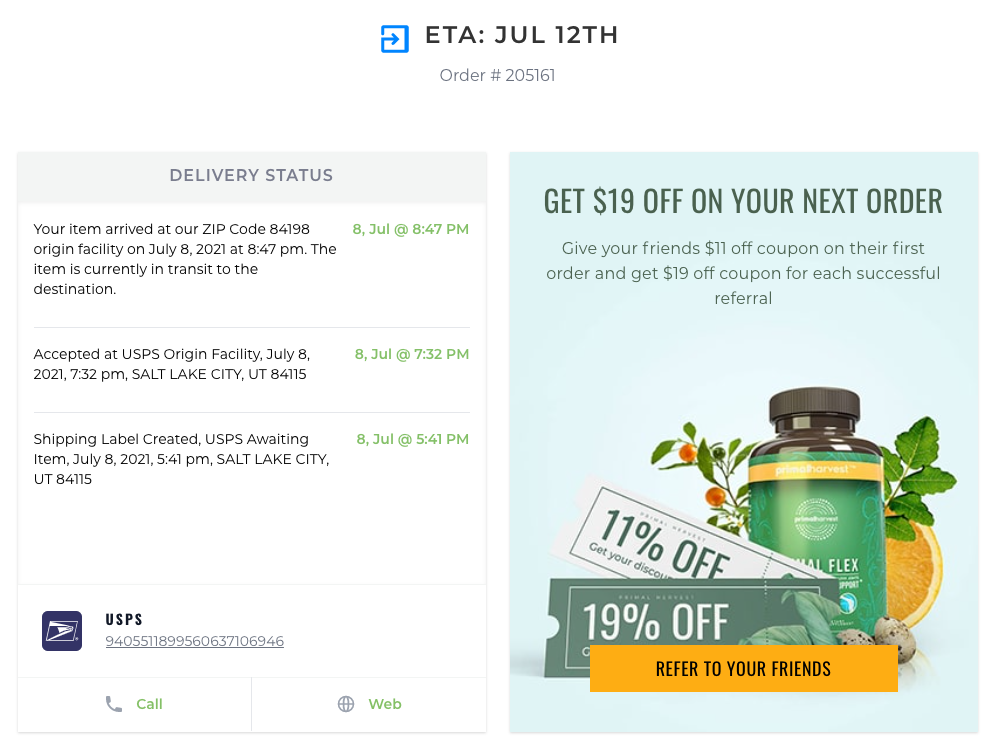Image resolution: width=993 pixels, height=746 pixels.
Task: Call the carrier using Call button
Action: [x=134, y=705]
